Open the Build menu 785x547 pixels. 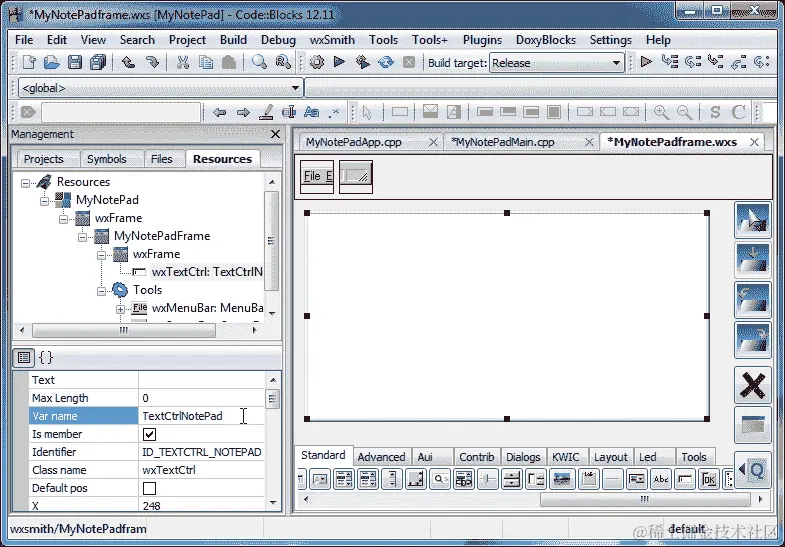click(x=233, y=40)
